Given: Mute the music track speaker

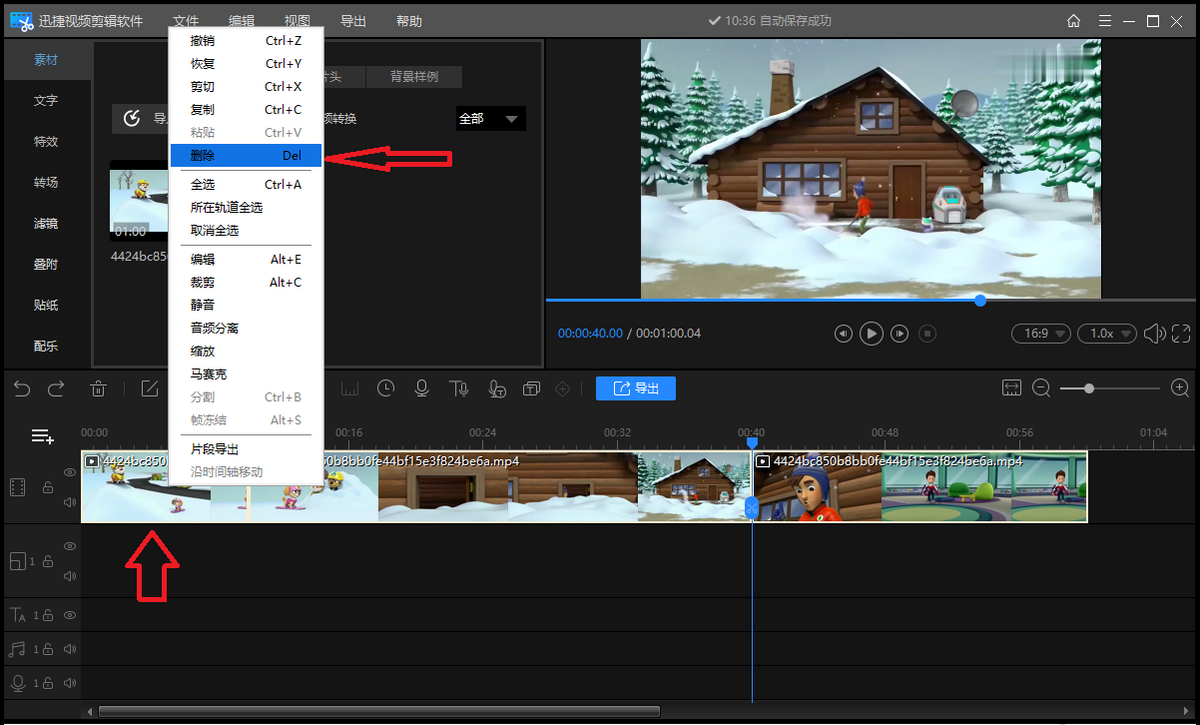Looking at the screenshot, I should [70, 649].
